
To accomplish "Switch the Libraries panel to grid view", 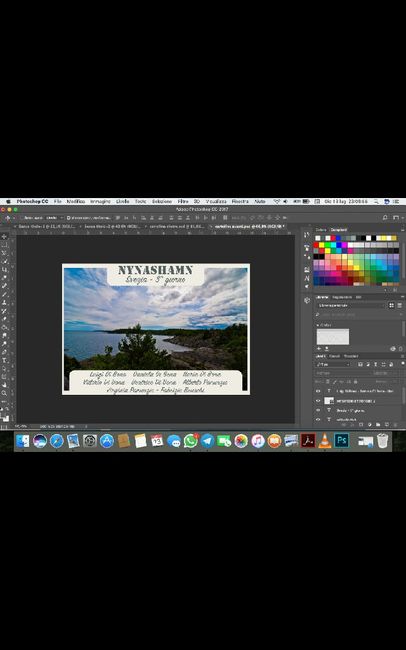I will click(391, 305).
